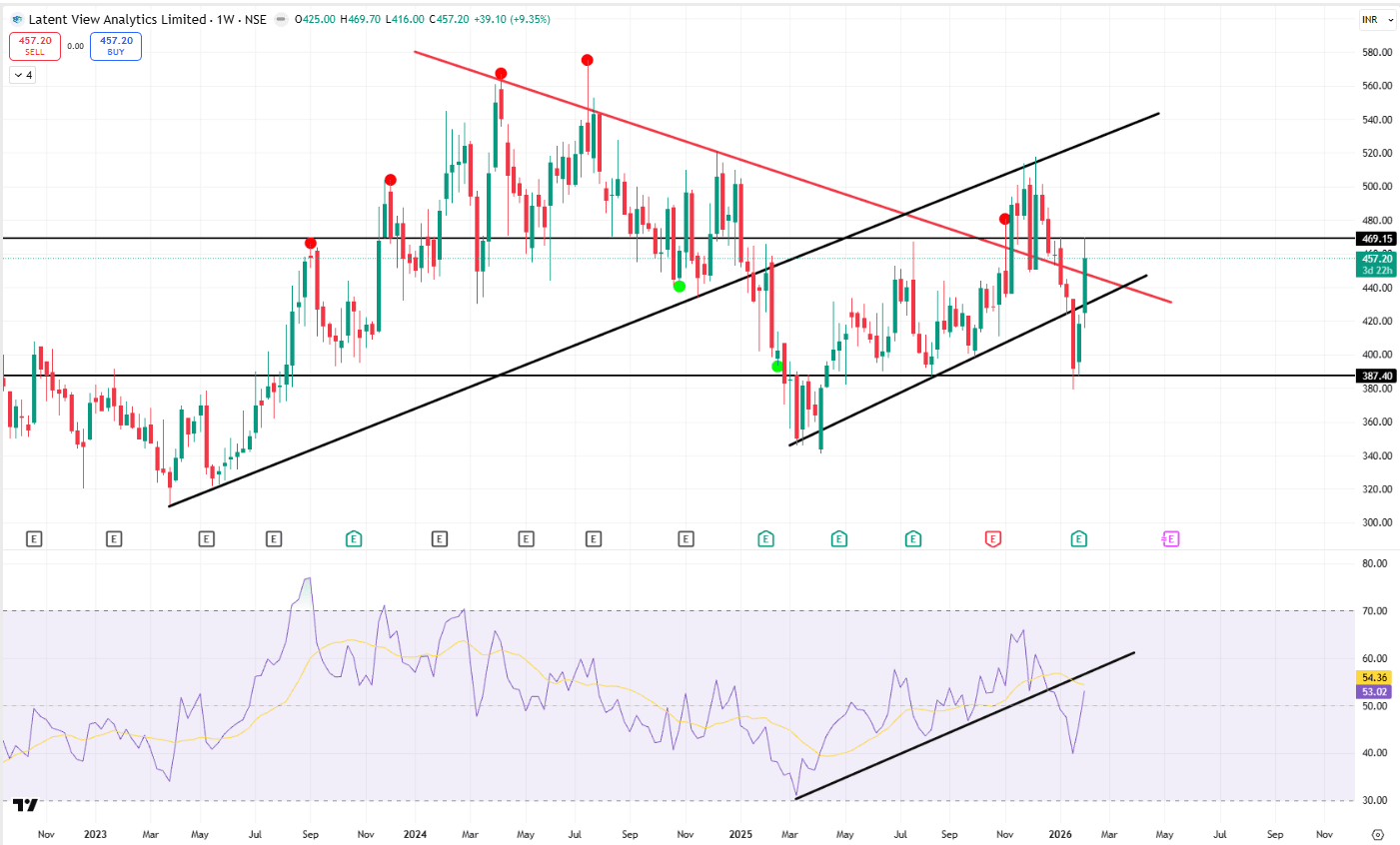Click the Latent View Analytics Limited symbol title
The image size is (1400, 845).
118,19
